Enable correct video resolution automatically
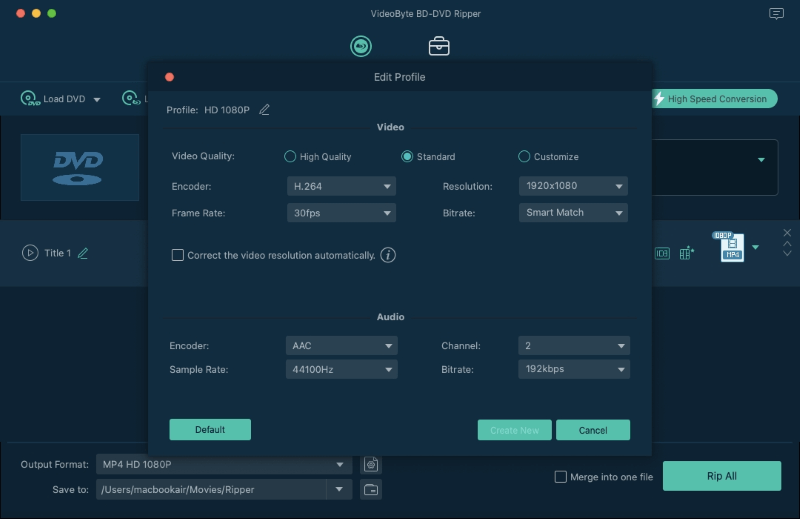This screenshot has height=519, width=800. tap(178, 255)
